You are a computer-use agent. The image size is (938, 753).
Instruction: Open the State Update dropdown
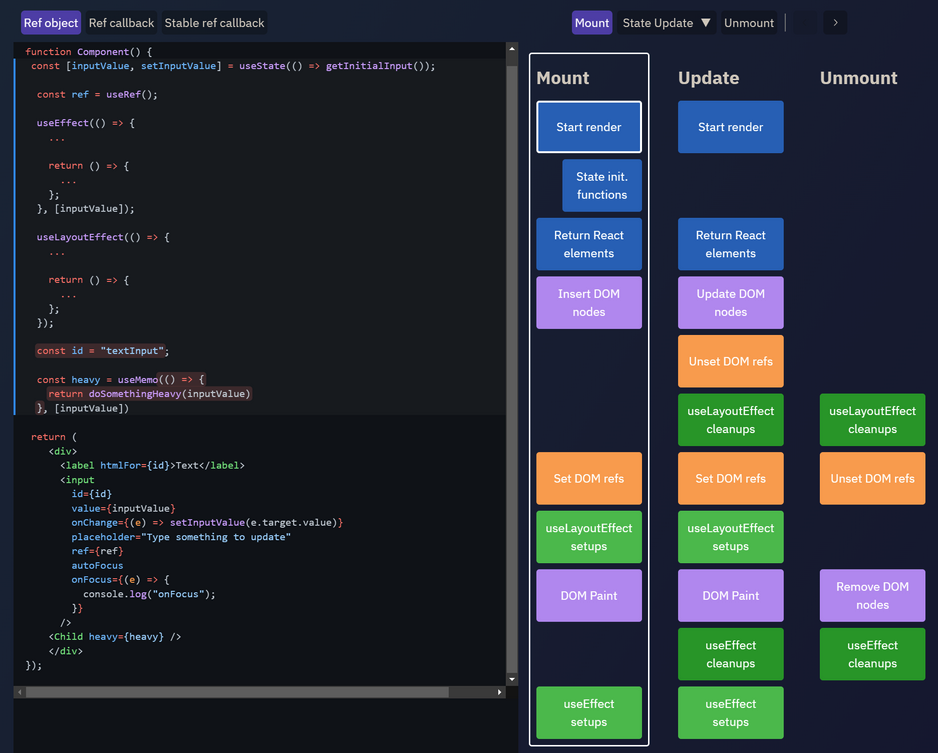coord(666,23)
